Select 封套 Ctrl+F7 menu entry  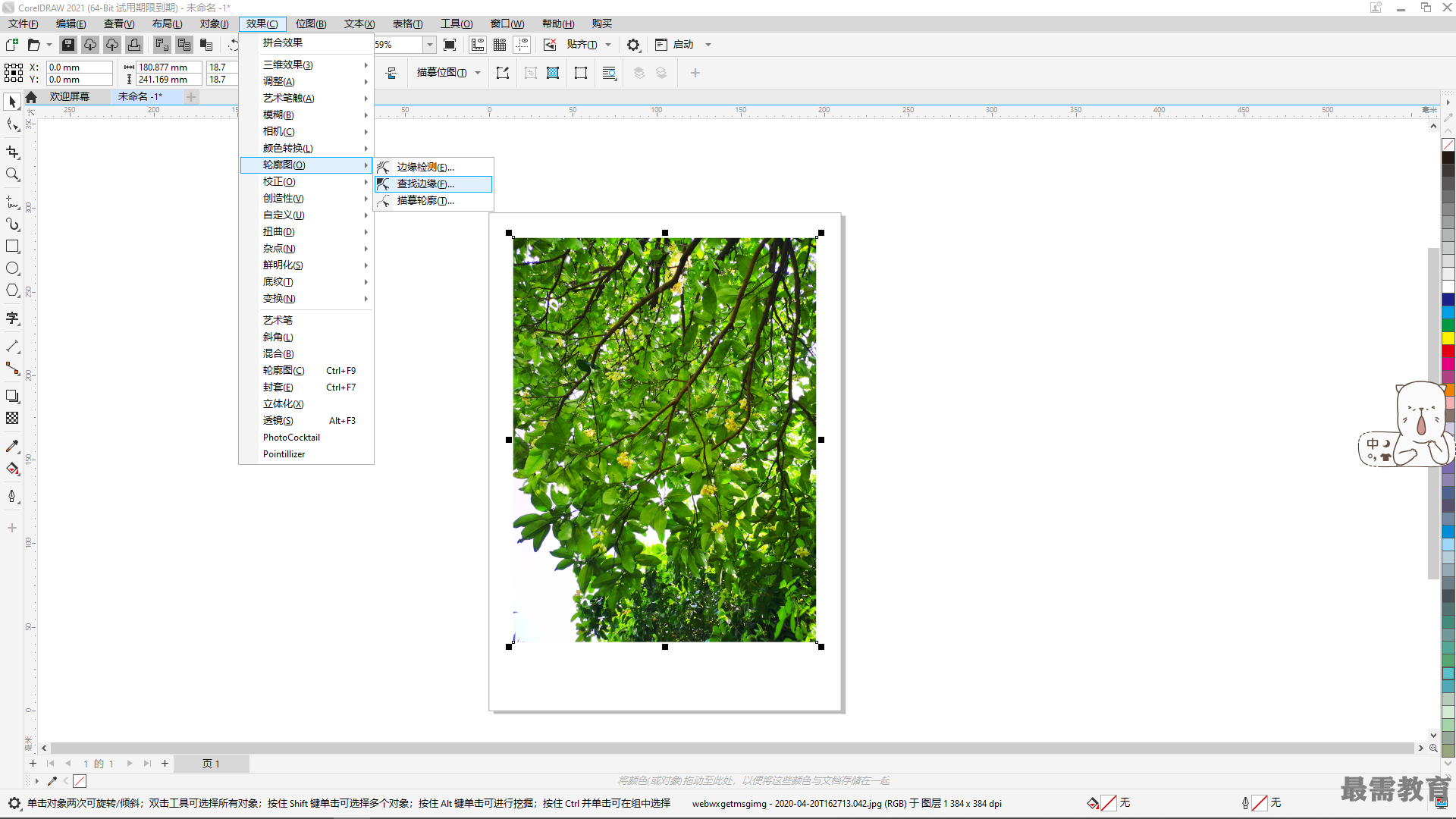coord(306,388)
